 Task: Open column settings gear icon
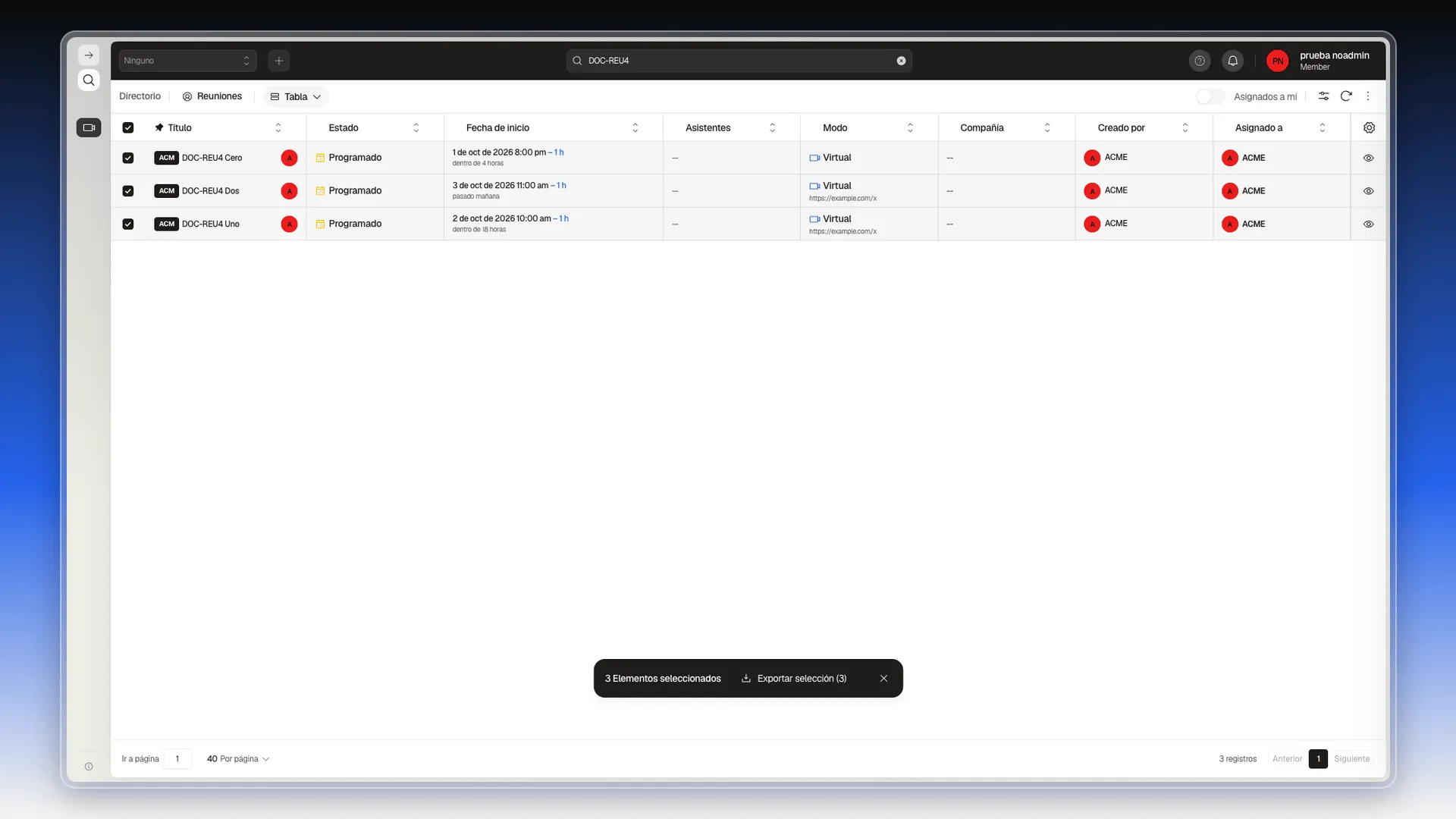click(1369, 127)
